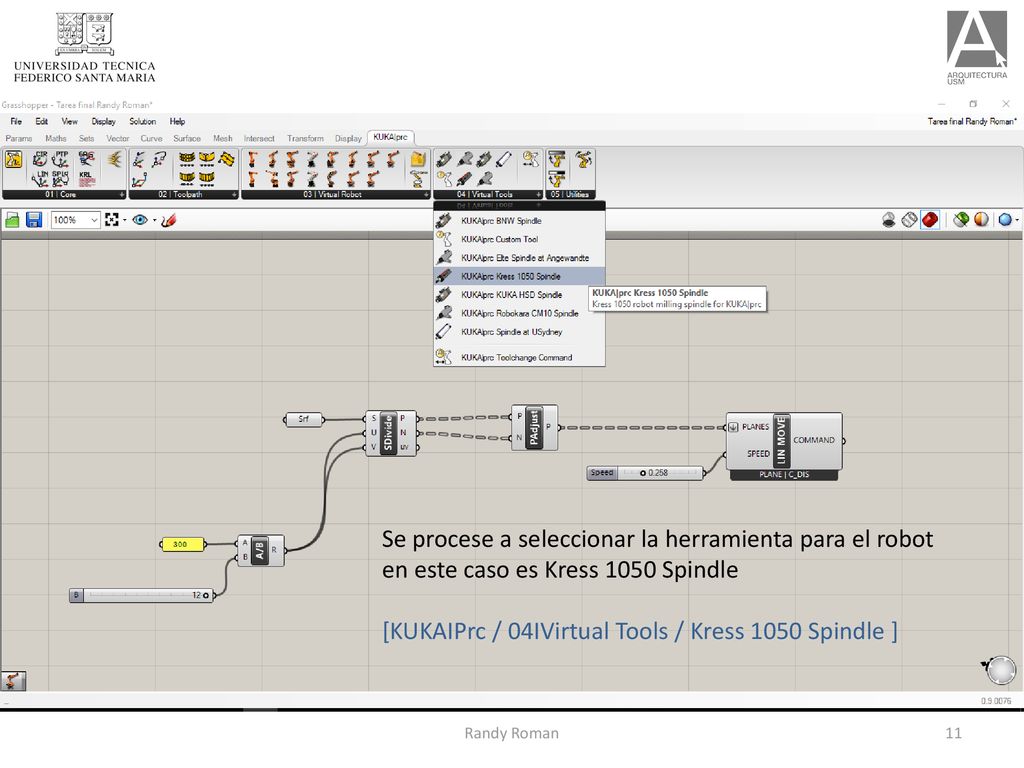The height and width of the screenshot is (768, 1024).
Task: Switch to the Mesh tab
Action: pos(223,138)
